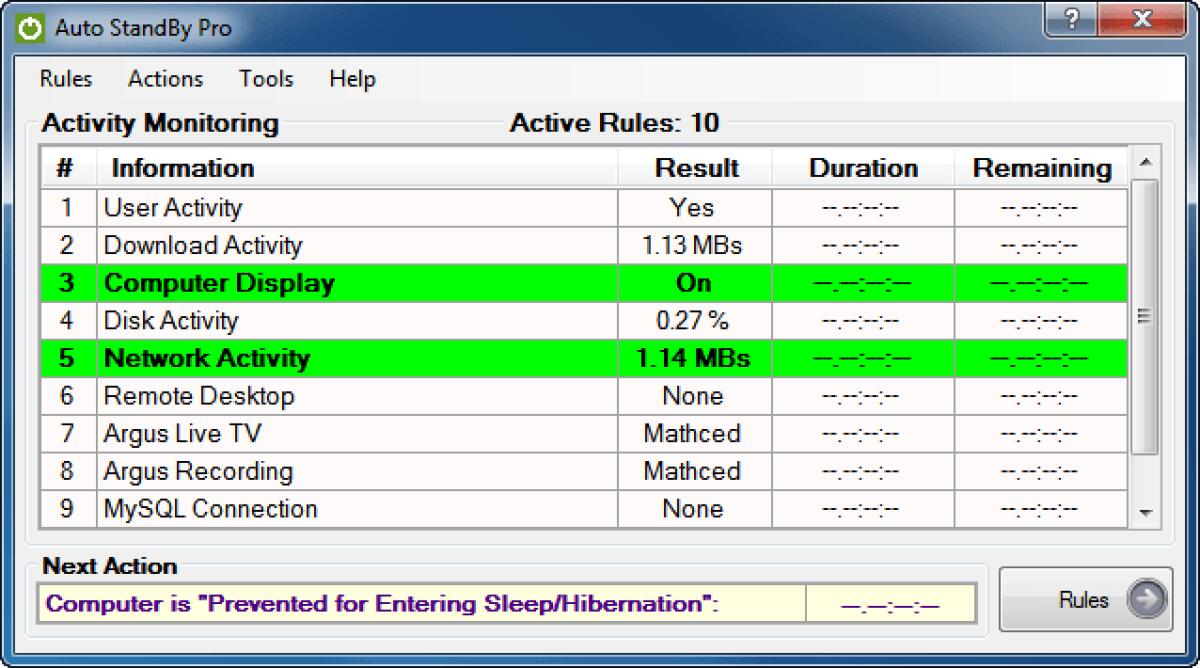Click the Result column header

pos(696,168)
